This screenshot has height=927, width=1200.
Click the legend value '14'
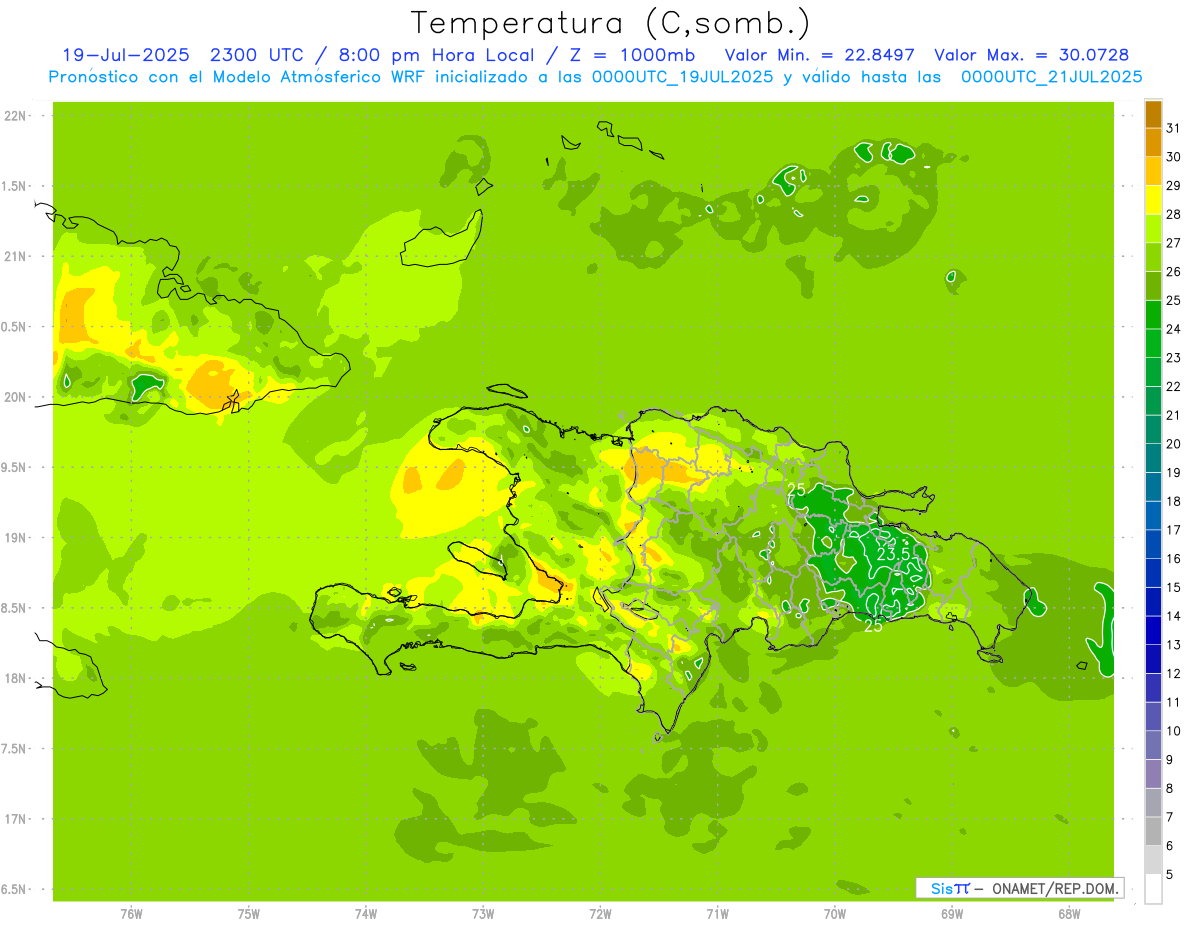pos(1173,616)
